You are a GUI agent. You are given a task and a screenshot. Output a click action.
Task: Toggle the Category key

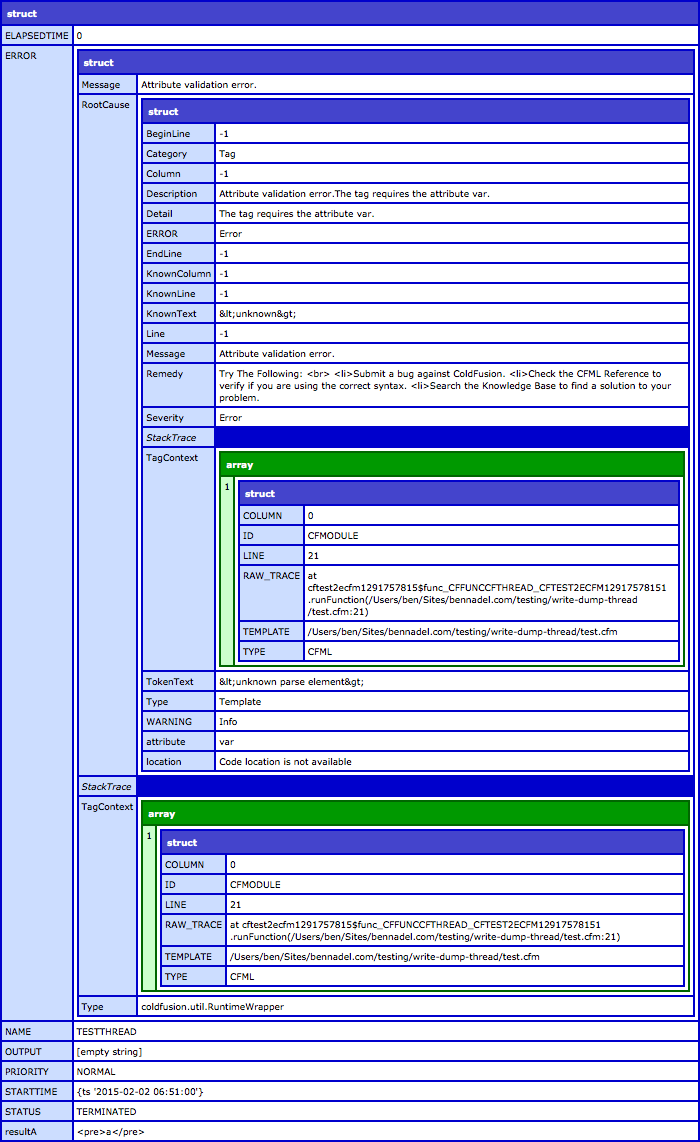(x=178, y=154)
